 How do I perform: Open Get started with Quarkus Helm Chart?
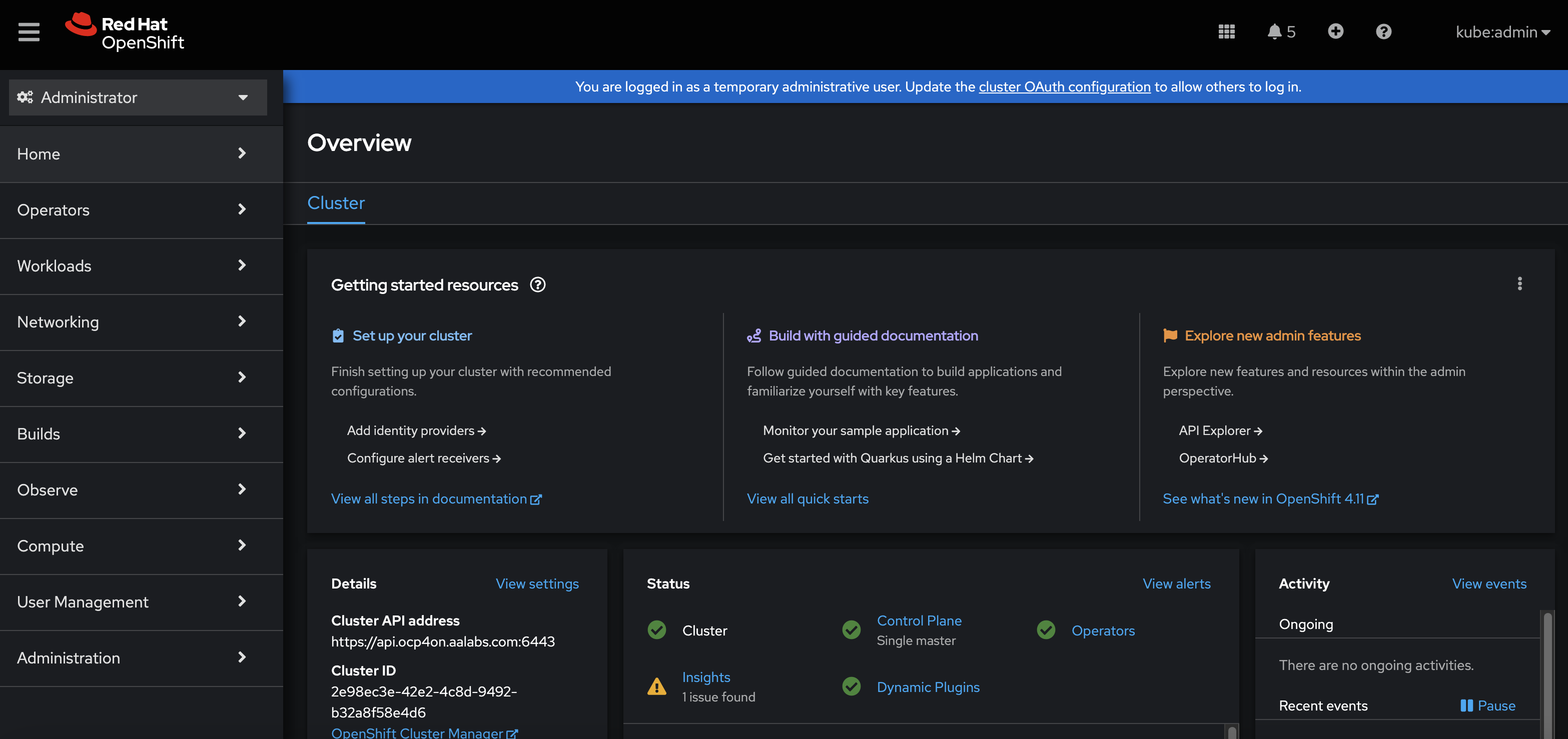click(x=899, y=458)
